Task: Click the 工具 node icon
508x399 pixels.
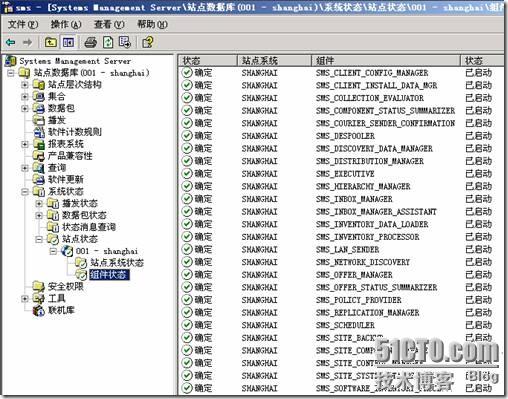Action: [39, 298]
